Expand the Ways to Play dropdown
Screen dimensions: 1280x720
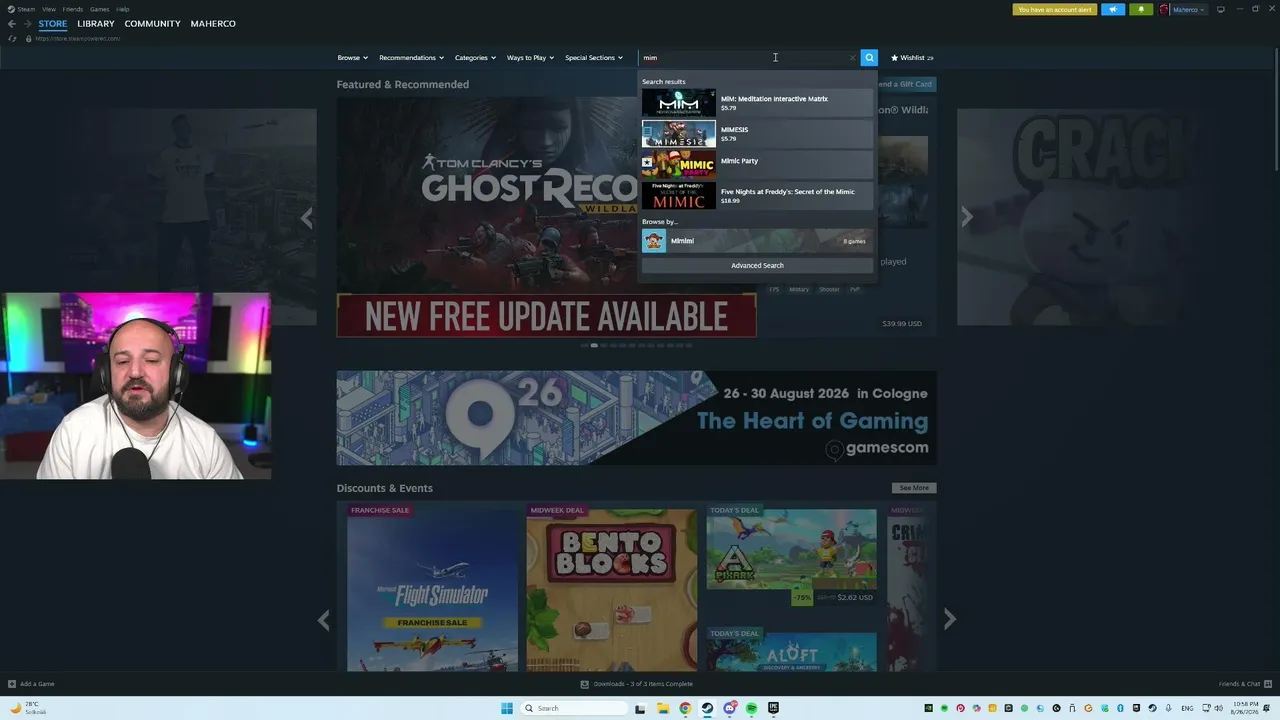click(530, 58)
